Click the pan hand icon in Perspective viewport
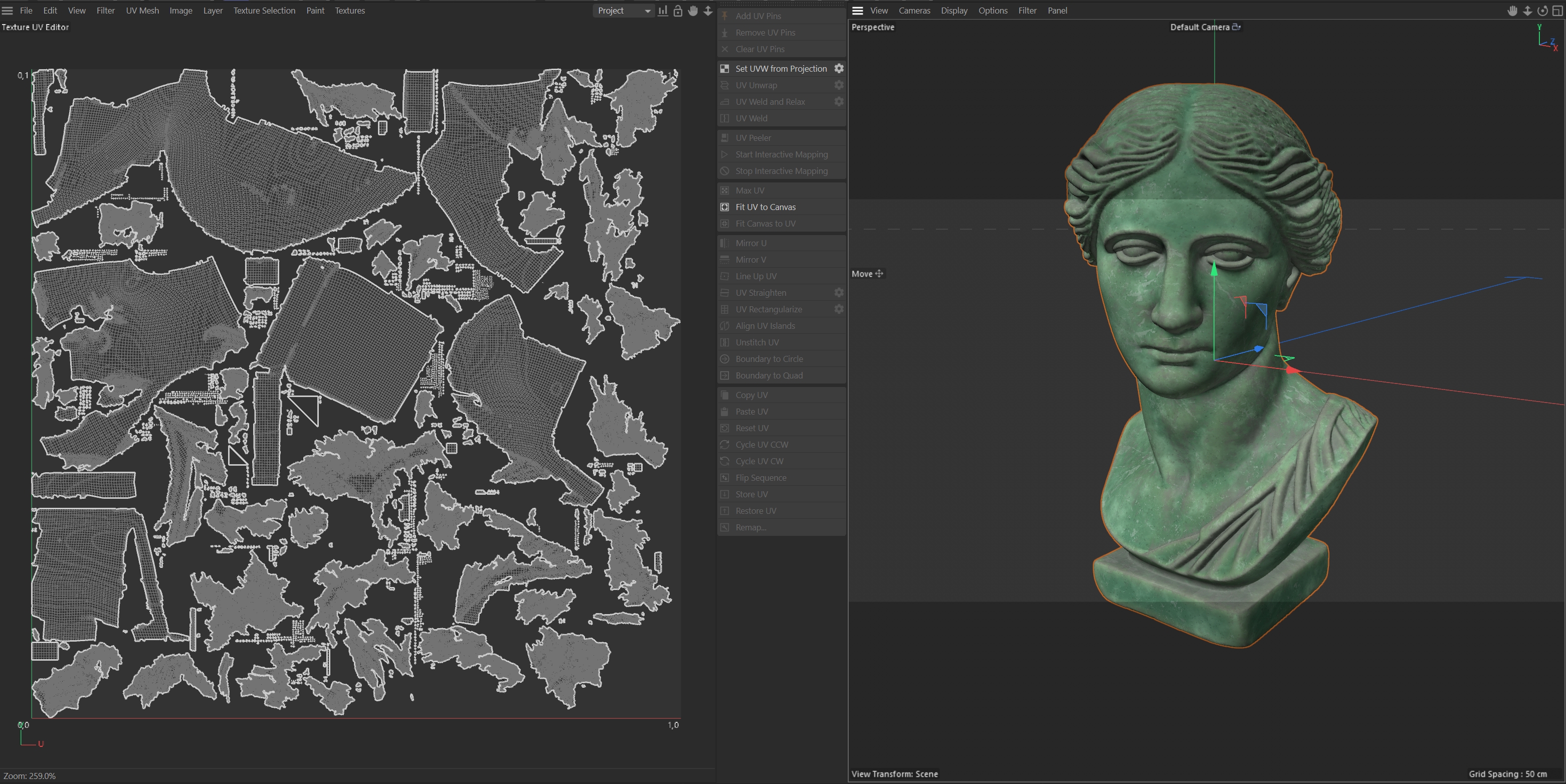The image size is (1566, 784). (x=1512, y=11)
